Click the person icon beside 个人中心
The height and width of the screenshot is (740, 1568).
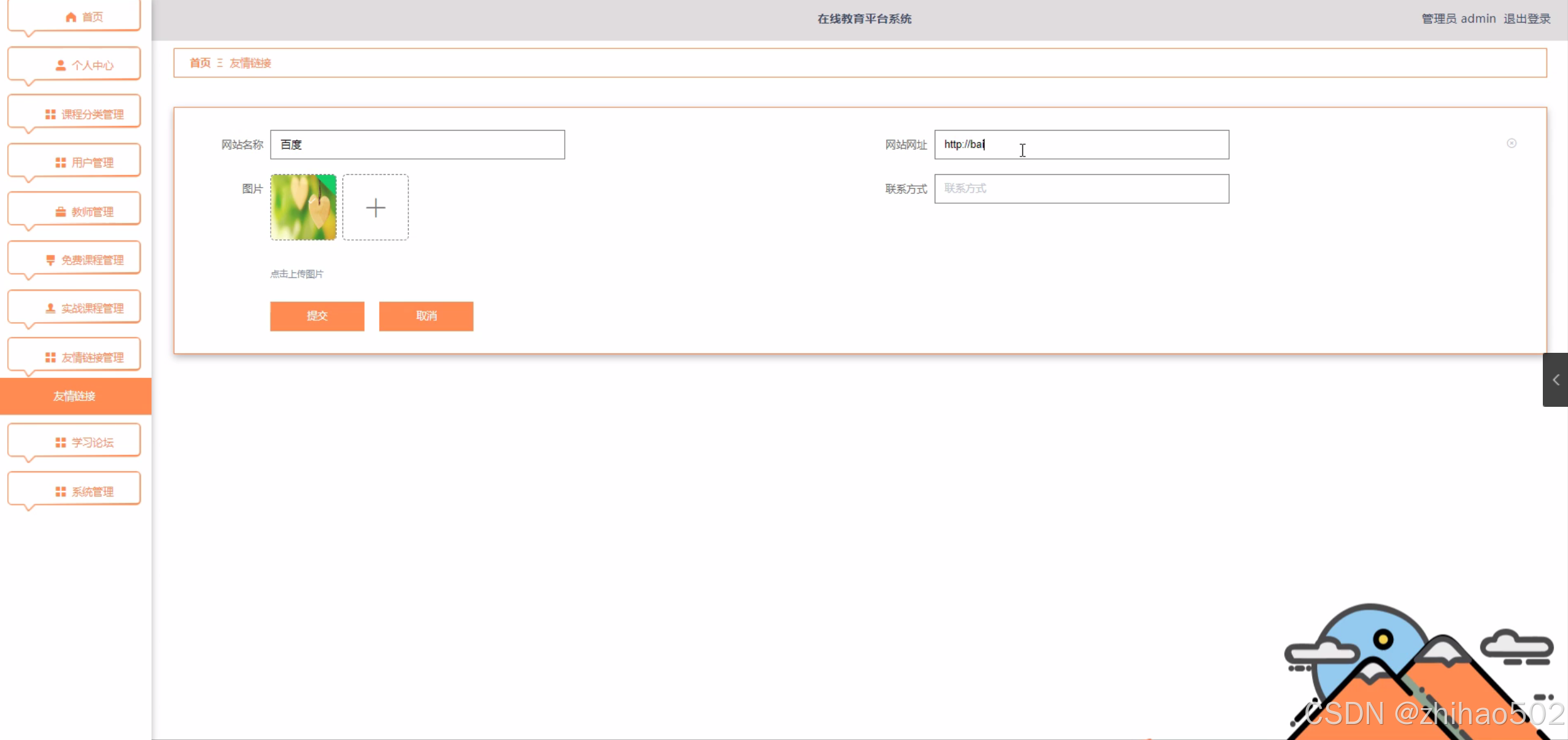60,65
